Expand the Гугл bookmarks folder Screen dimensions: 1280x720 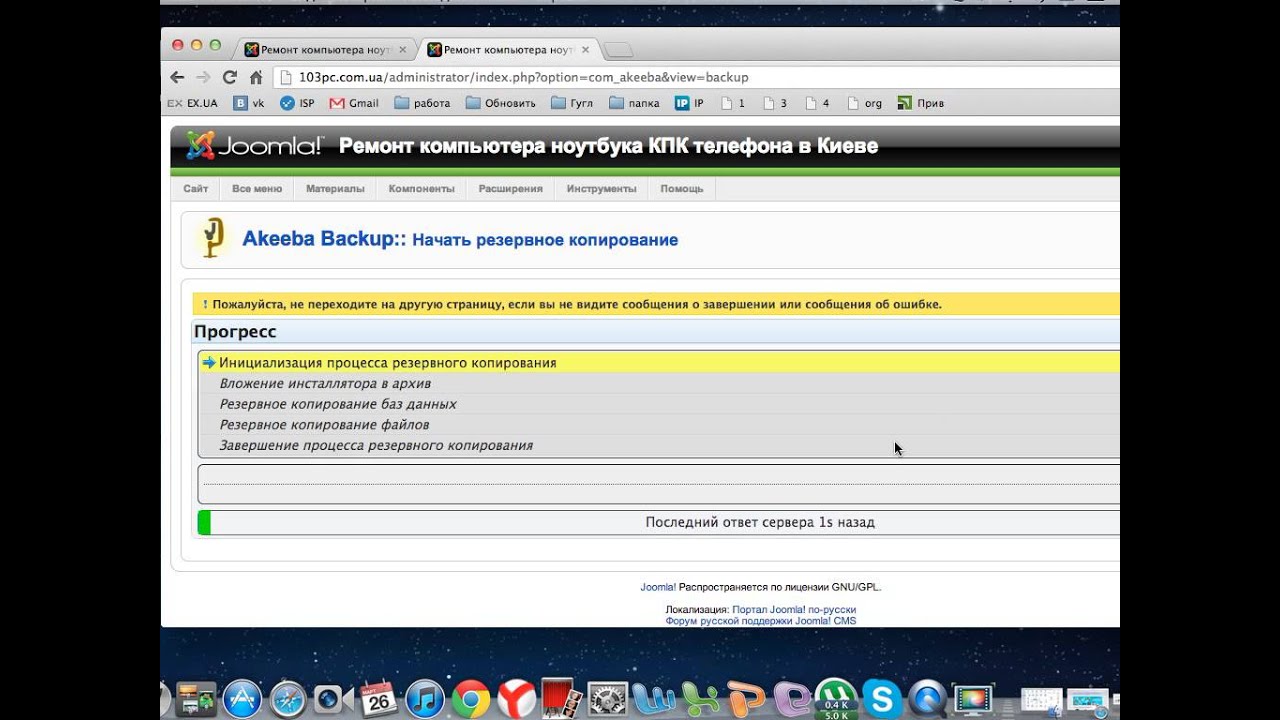pyautogui.click(x=572, y=103)
